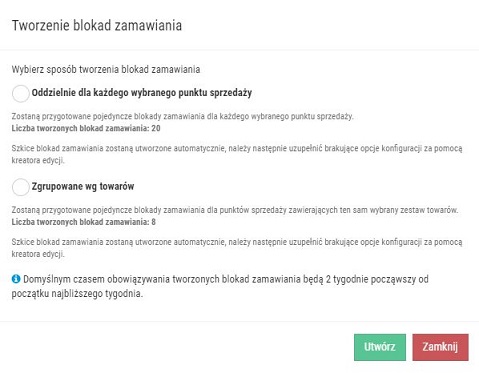The width and height of the screenshot is (479, 373).
Task: Select the Zgrupowane wg towarów radio button
Action: coord(21,187)
